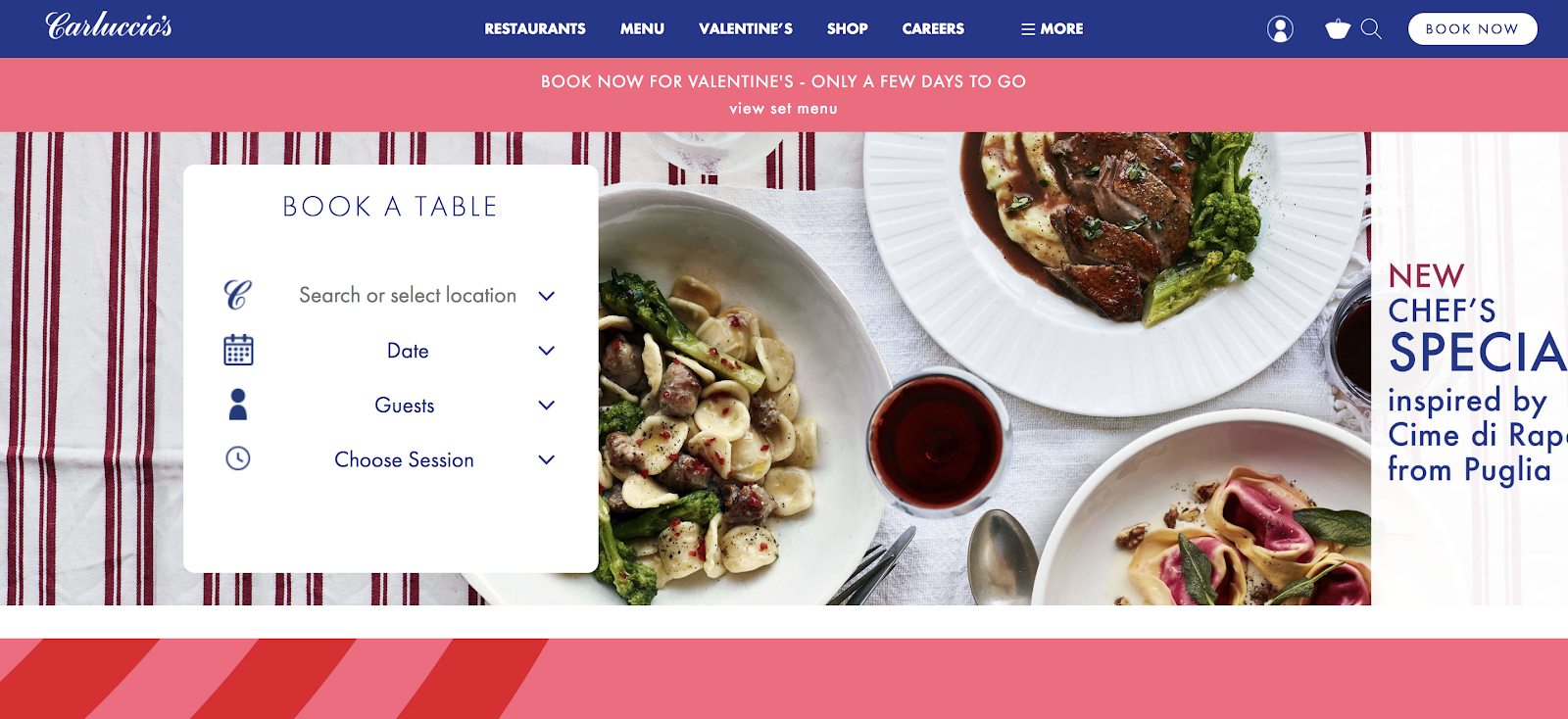This screenshot has width=1568, height=719.
Task: Follow the view set menu link
Action: click(x=783, y=109)
